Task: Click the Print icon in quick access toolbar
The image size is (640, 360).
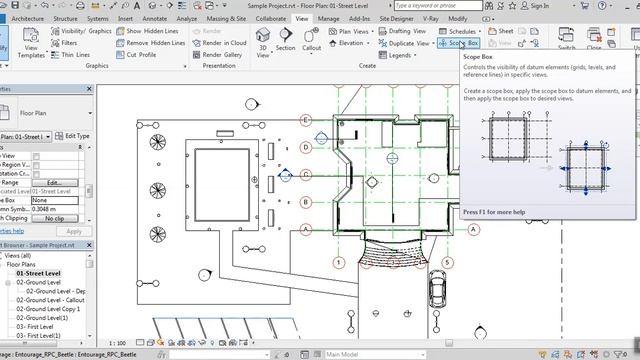Action: click(x=80, y=6)
